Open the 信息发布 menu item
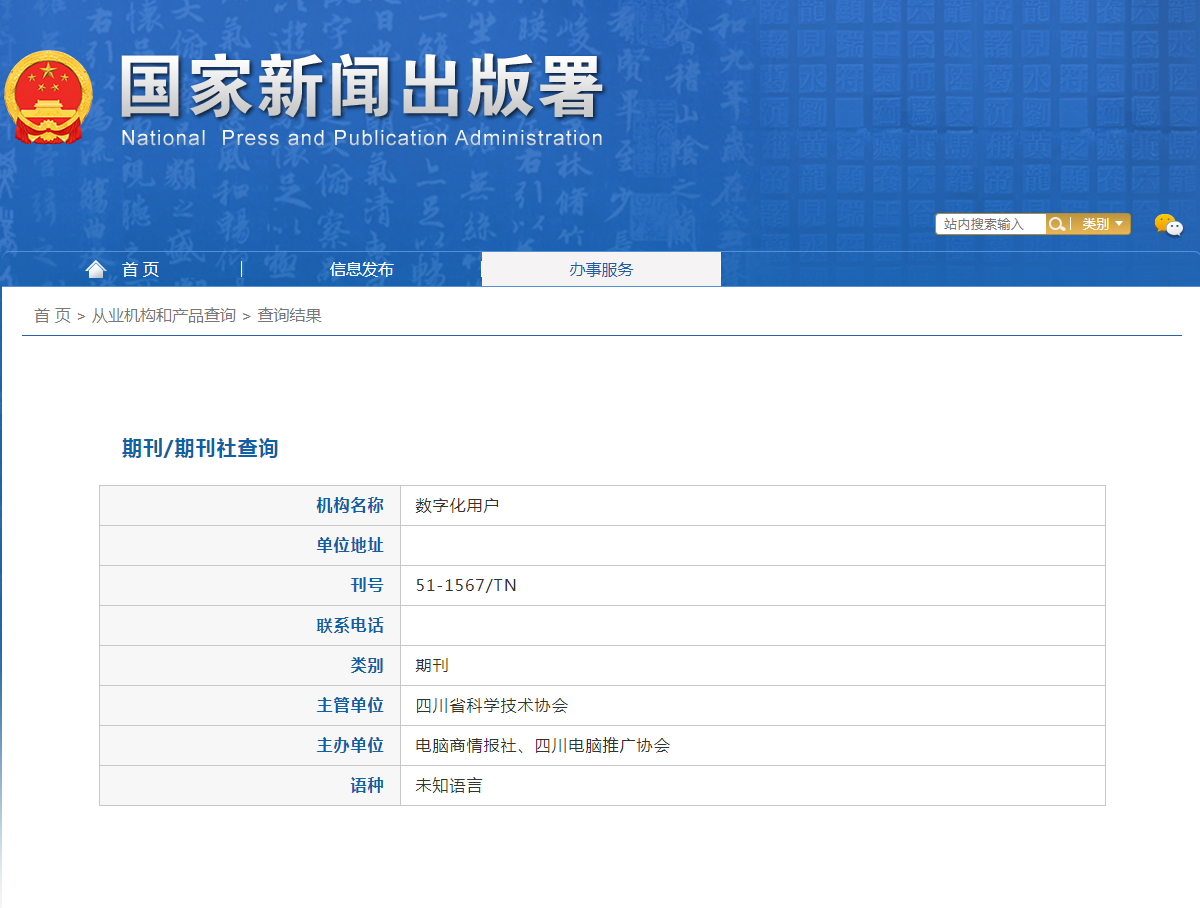Screen dimensions: 1200x908 click(362, 269)
